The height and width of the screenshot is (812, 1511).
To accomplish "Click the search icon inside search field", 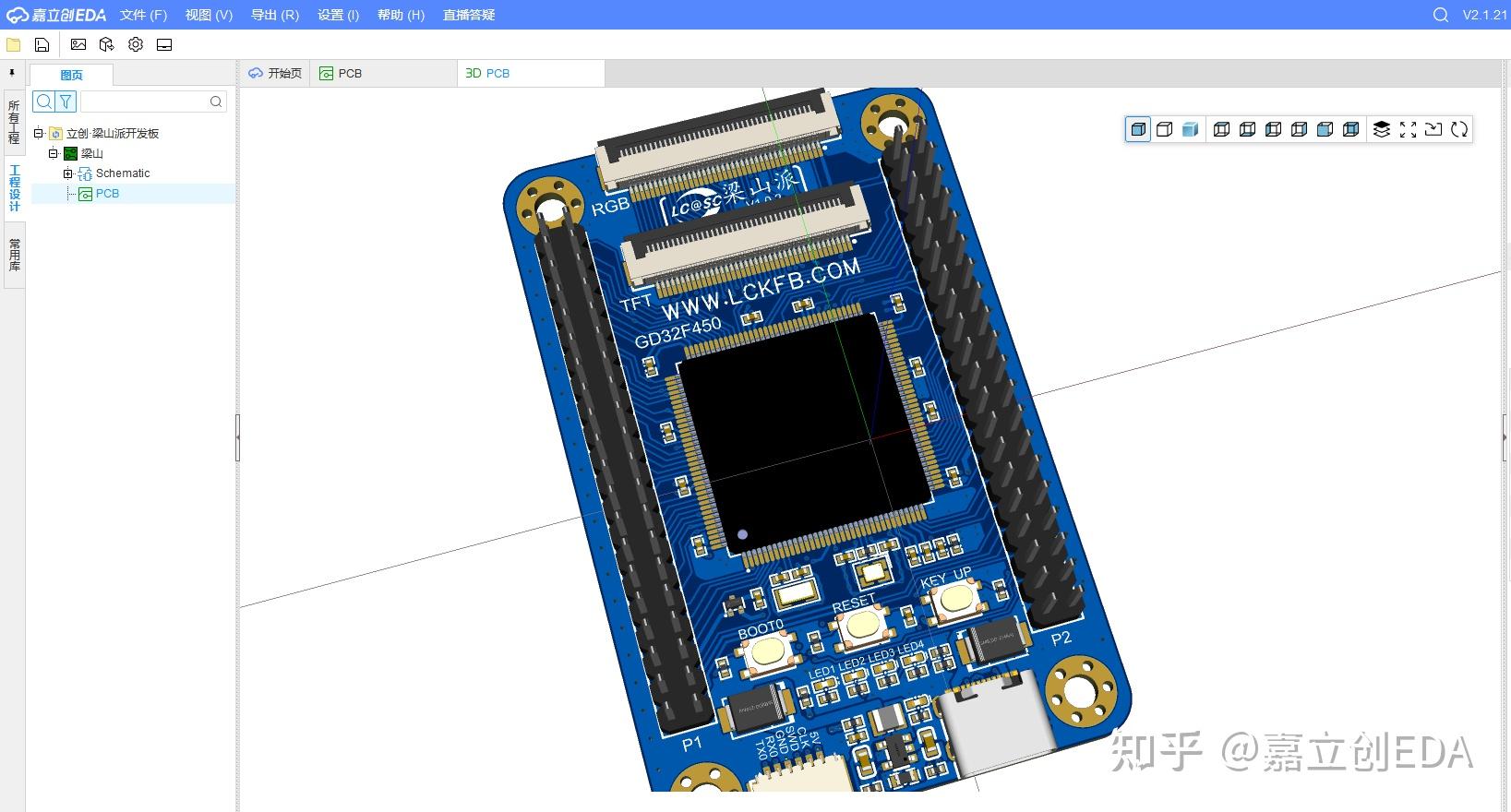I will 216,101.
